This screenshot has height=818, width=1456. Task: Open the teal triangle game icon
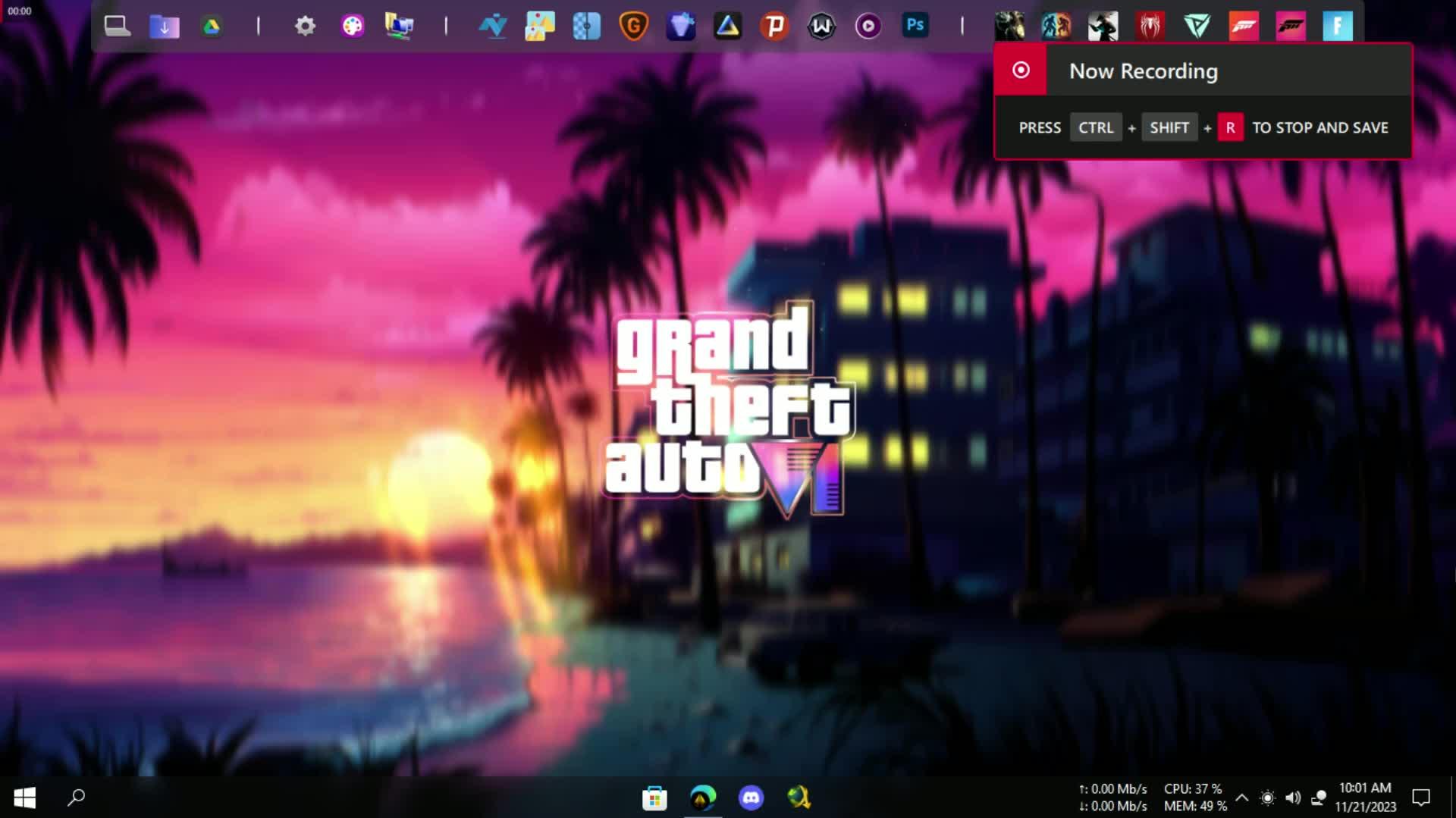[1197, 27]
